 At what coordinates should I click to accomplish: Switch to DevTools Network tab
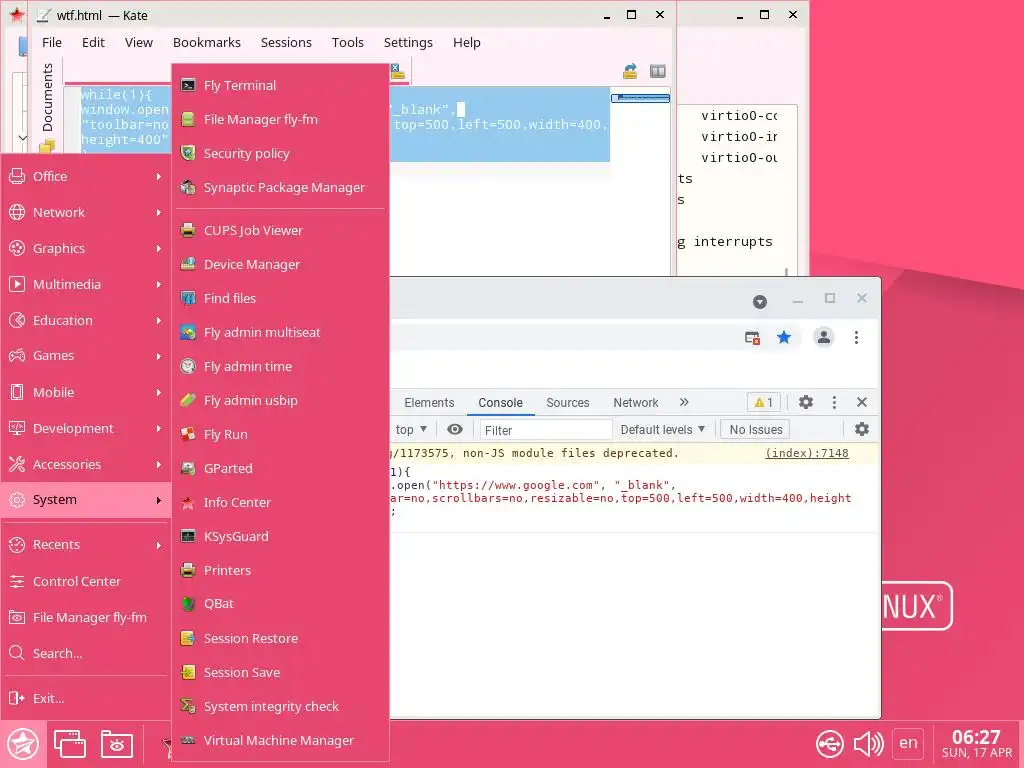[x=635, y=403]
